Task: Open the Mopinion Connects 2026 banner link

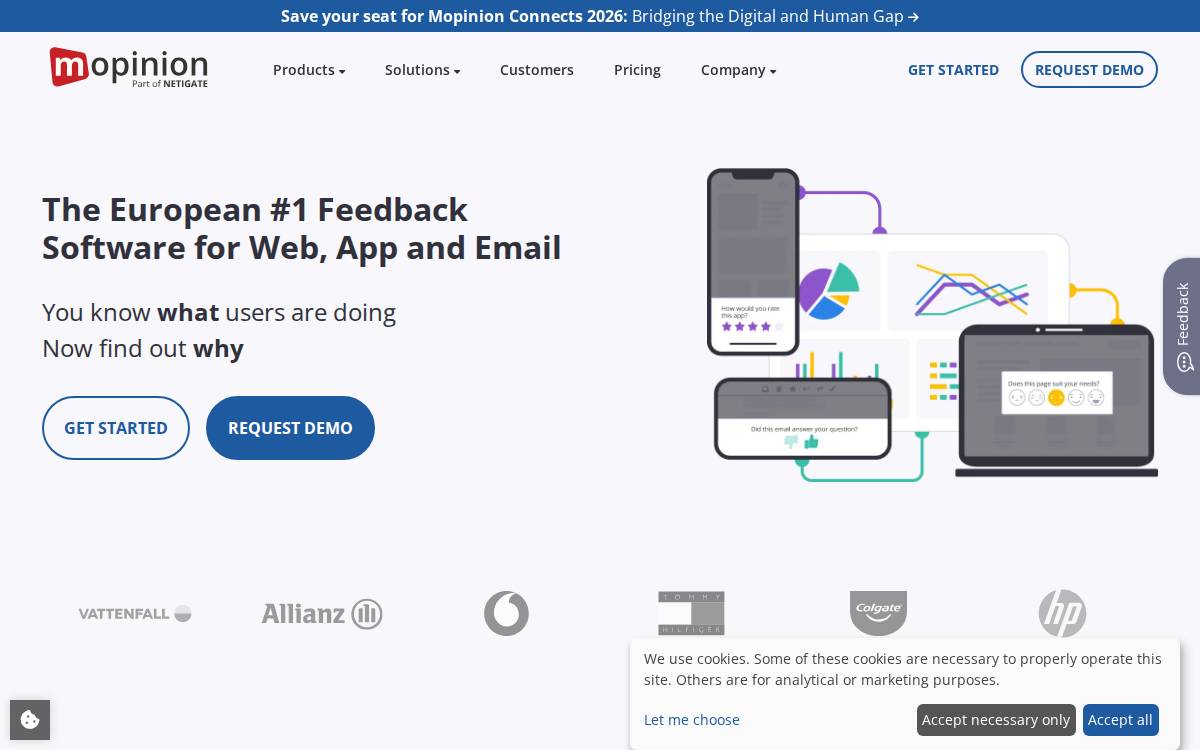Action: point(600,16)
